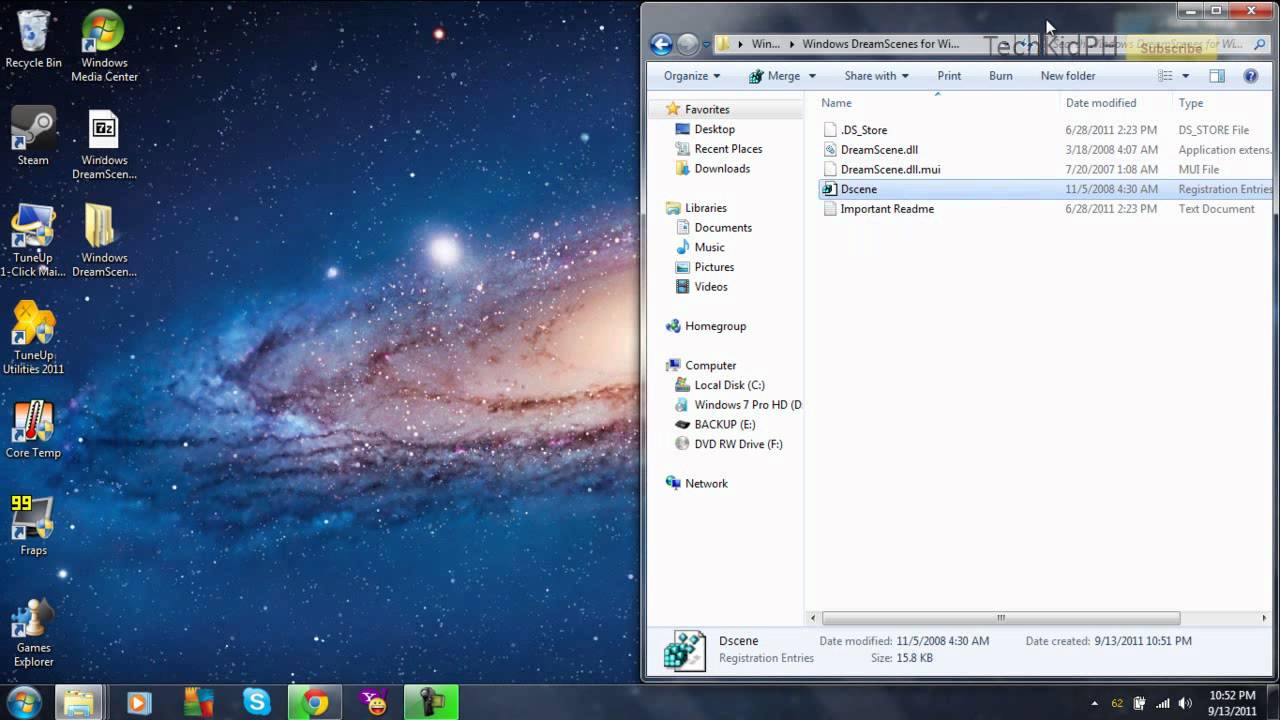This screenshot has height=720, width=1280.
Task: Click the Explorer Forward navigation button
Action: [x=687, y=44]
